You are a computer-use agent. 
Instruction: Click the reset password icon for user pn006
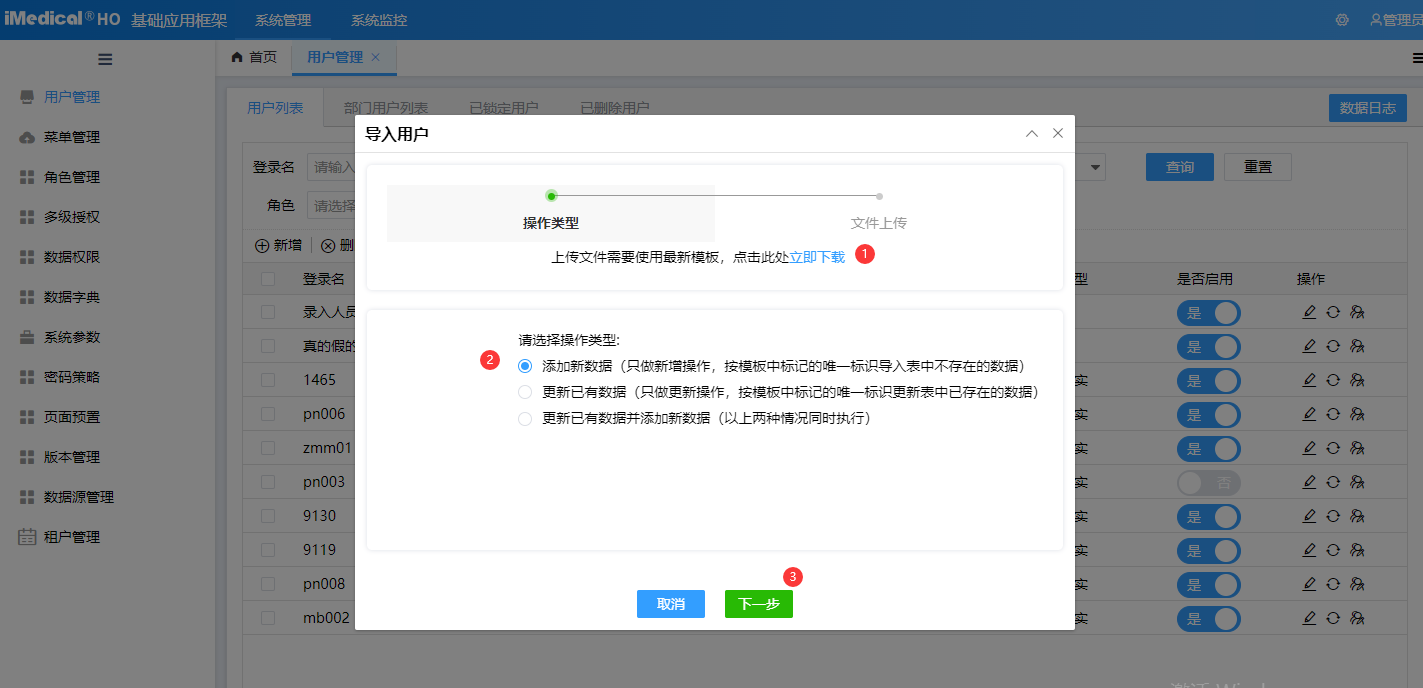1332,415
